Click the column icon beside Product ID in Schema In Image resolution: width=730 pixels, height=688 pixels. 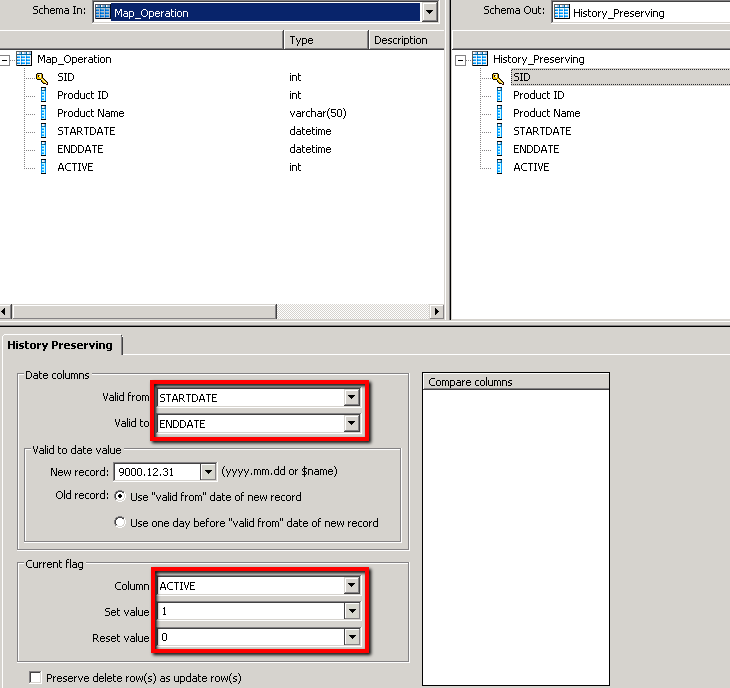click(x=43, y=95)
